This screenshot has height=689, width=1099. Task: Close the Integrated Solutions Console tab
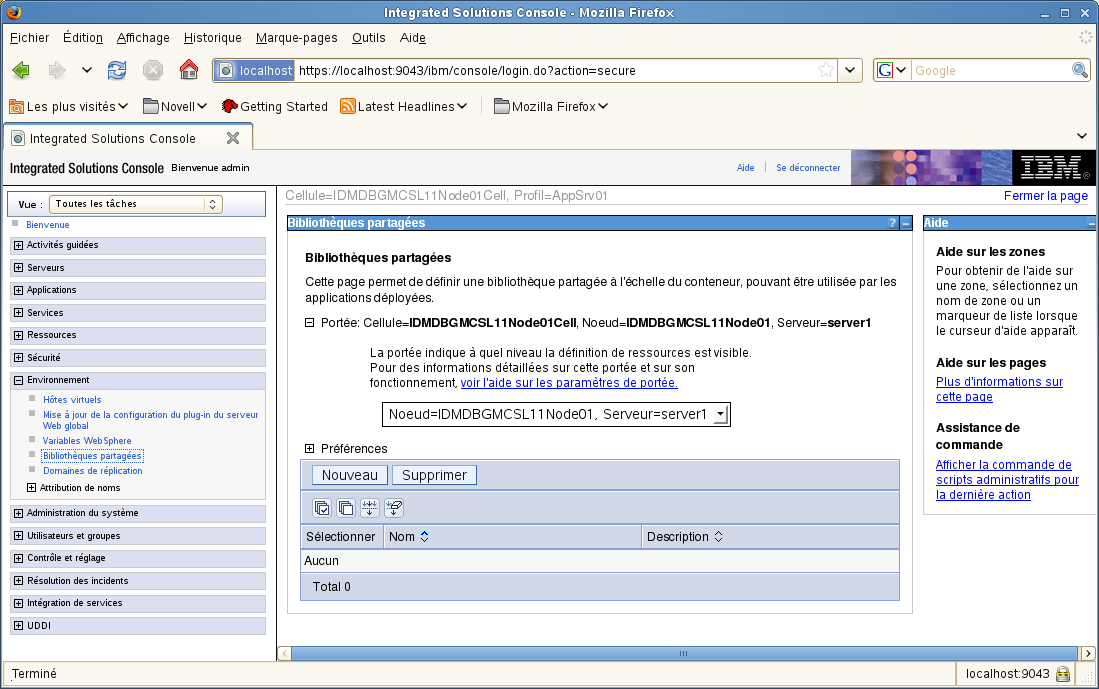[233, 138]
